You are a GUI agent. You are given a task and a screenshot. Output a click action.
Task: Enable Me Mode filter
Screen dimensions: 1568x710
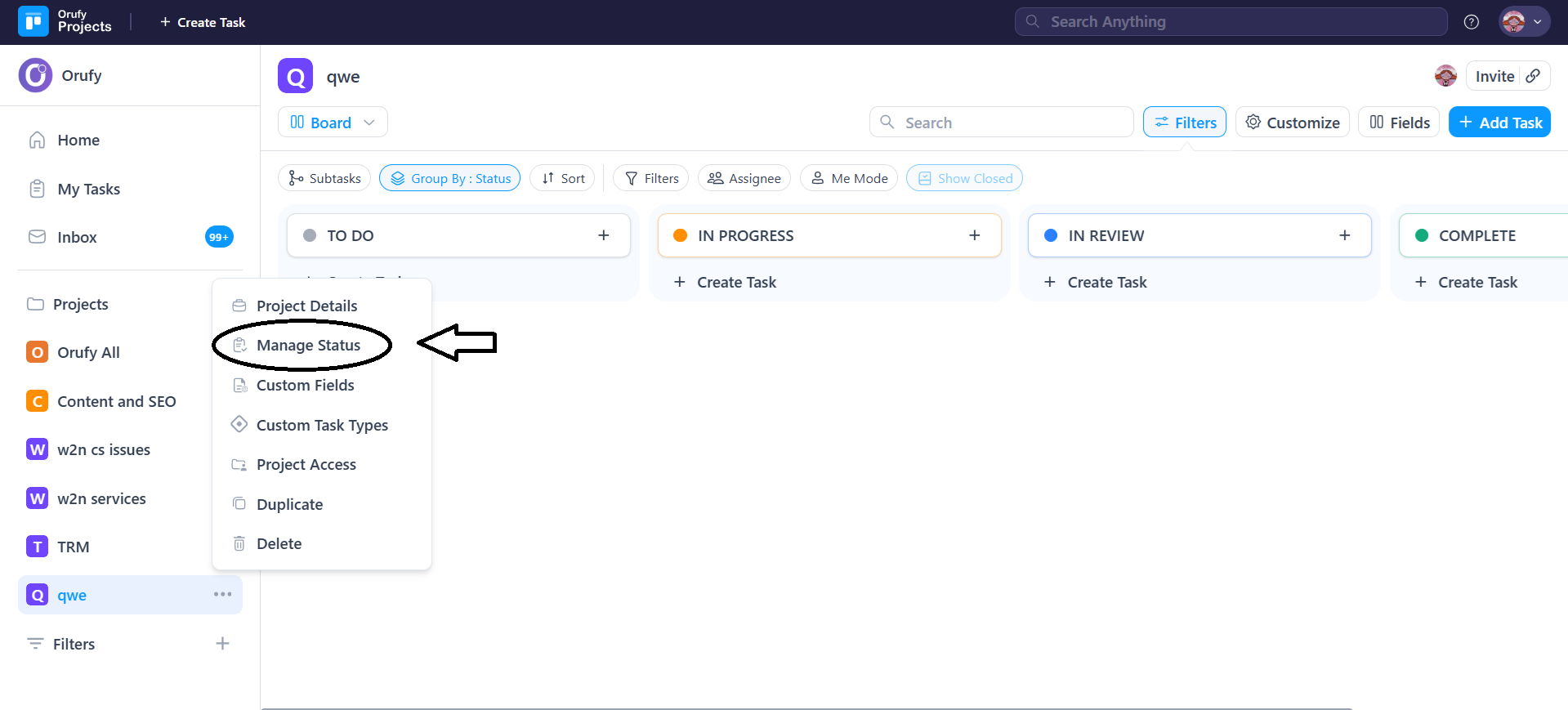849,178
